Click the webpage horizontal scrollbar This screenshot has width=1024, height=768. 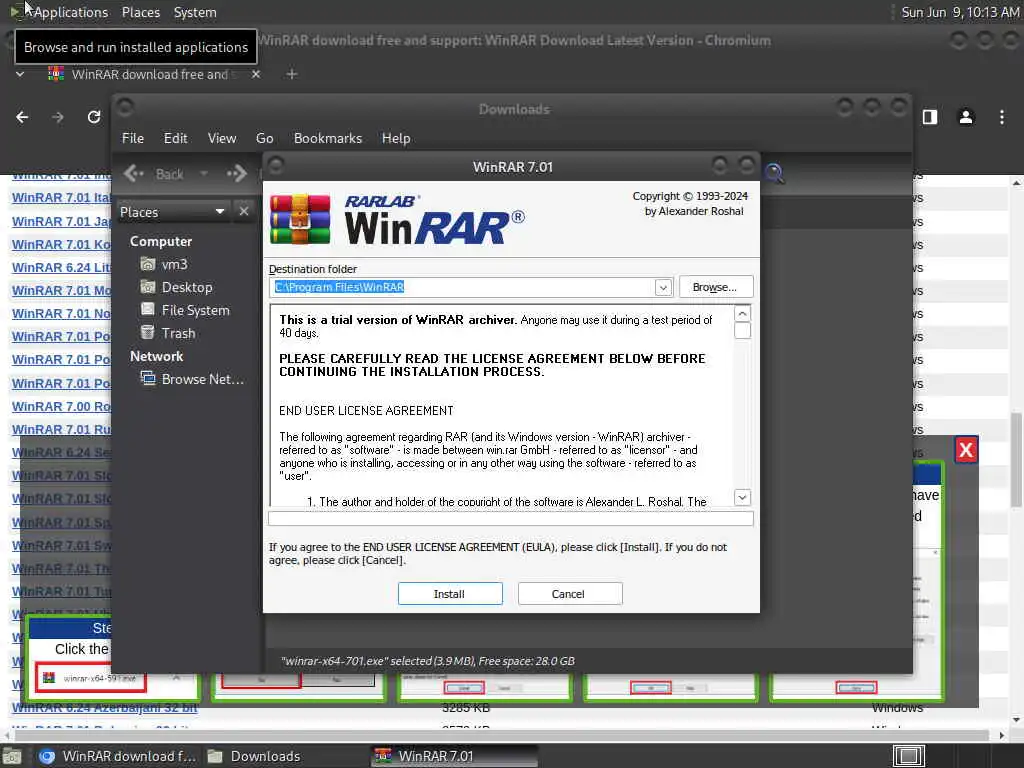pos(503,735)
